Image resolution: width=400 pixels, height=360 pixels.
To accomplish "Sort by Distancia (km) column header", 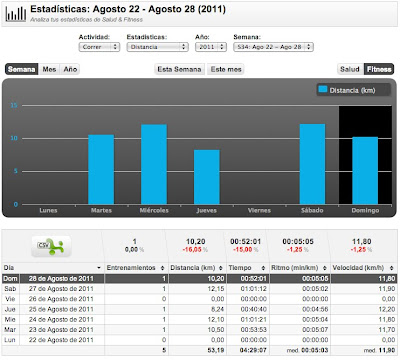I will coord(197,268).
